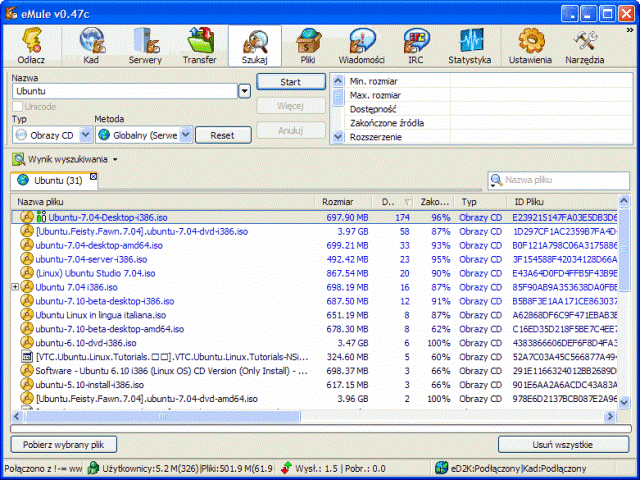Click the toolbar overflow chevron next to Narzędzia
Image resolution: width=640 pixels, height=480 pixels.
pos(629,31)
